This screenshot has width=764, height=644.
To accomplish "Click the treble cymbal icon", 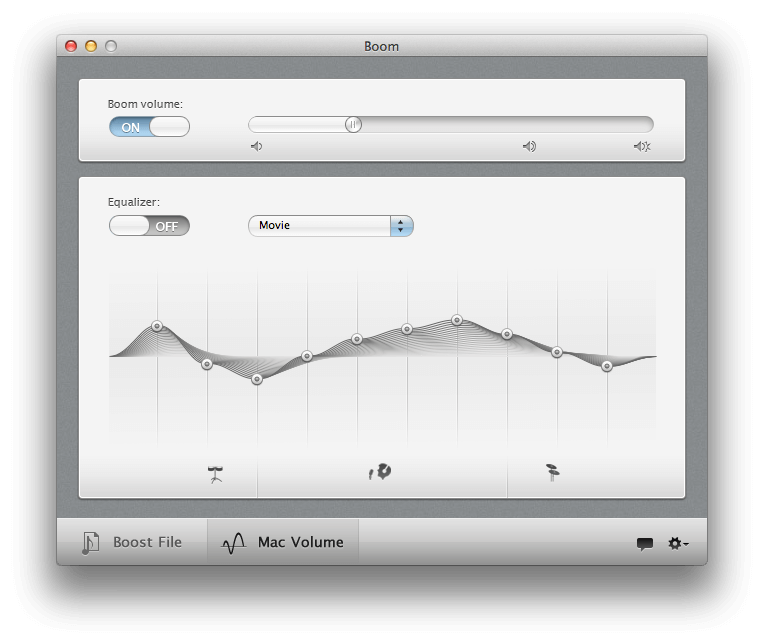I will (x=553, y=472).
